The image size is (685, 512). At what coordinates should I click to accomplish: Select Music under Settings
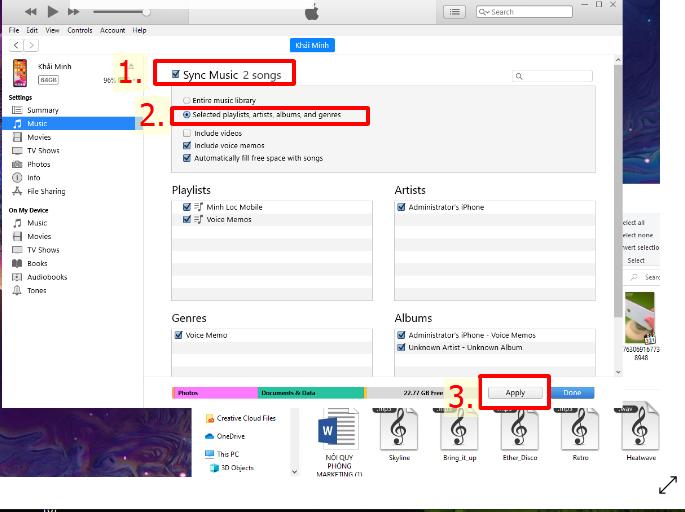[69, 124]
